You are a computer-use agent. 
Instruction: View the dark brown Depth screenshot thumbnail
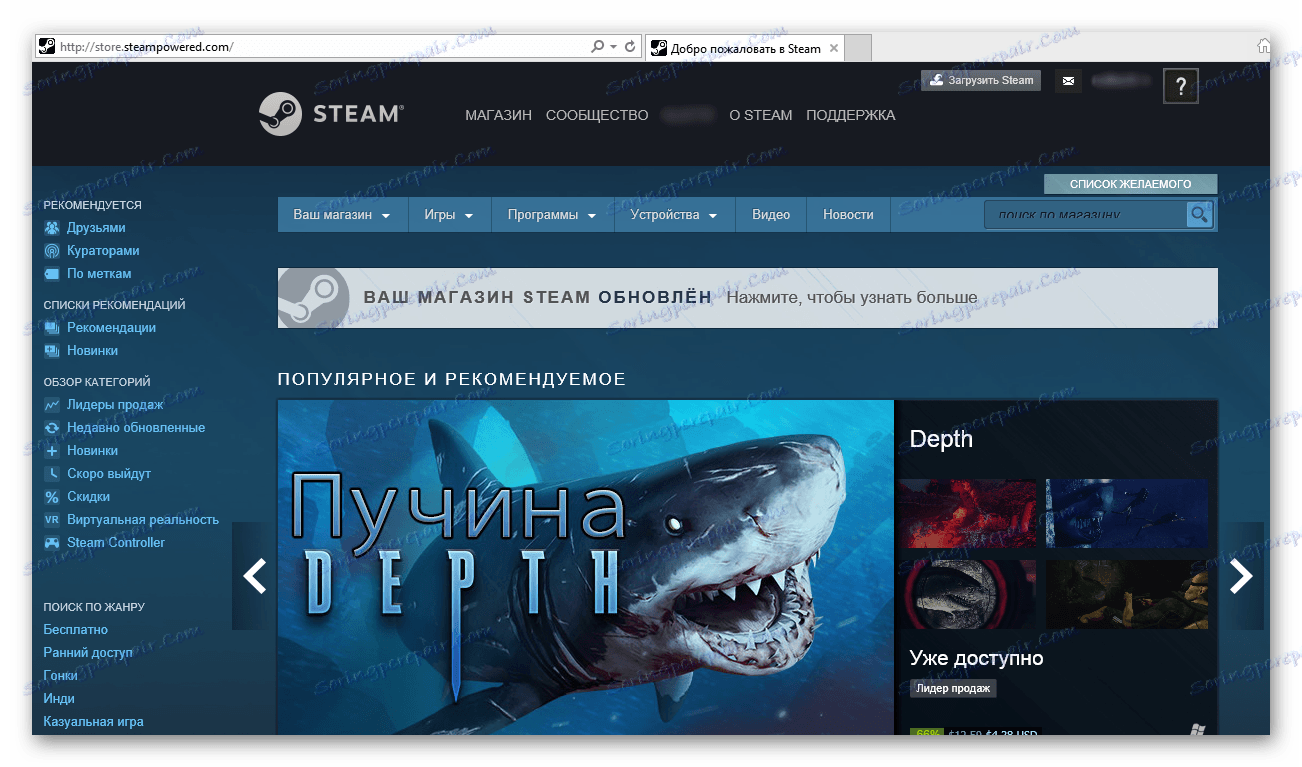[1126, 594]
